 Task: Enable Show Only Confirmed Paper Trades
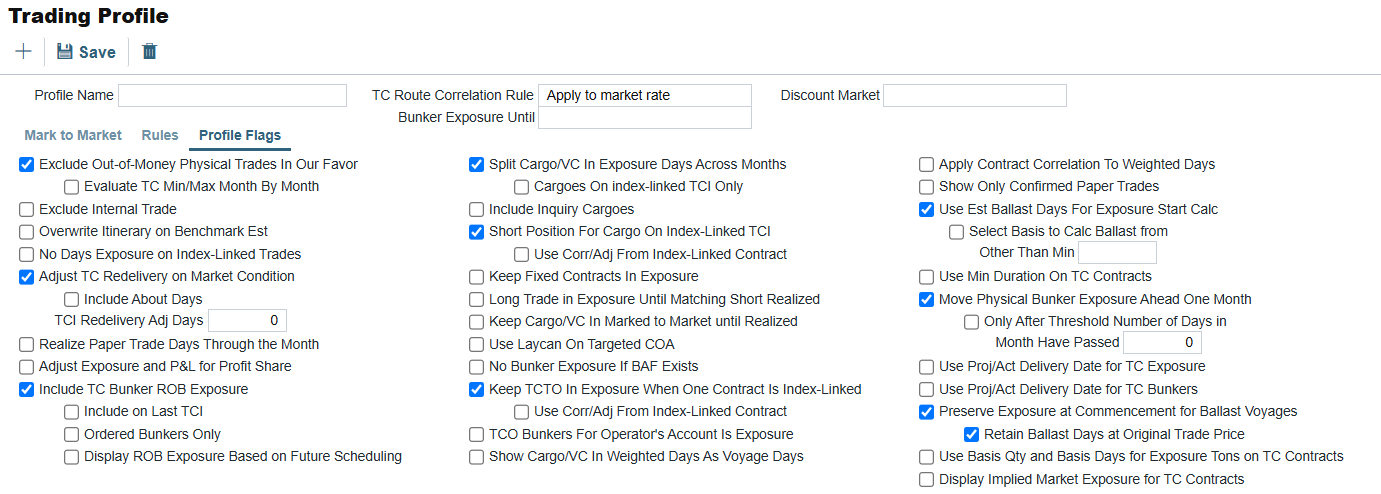(927, 187)
